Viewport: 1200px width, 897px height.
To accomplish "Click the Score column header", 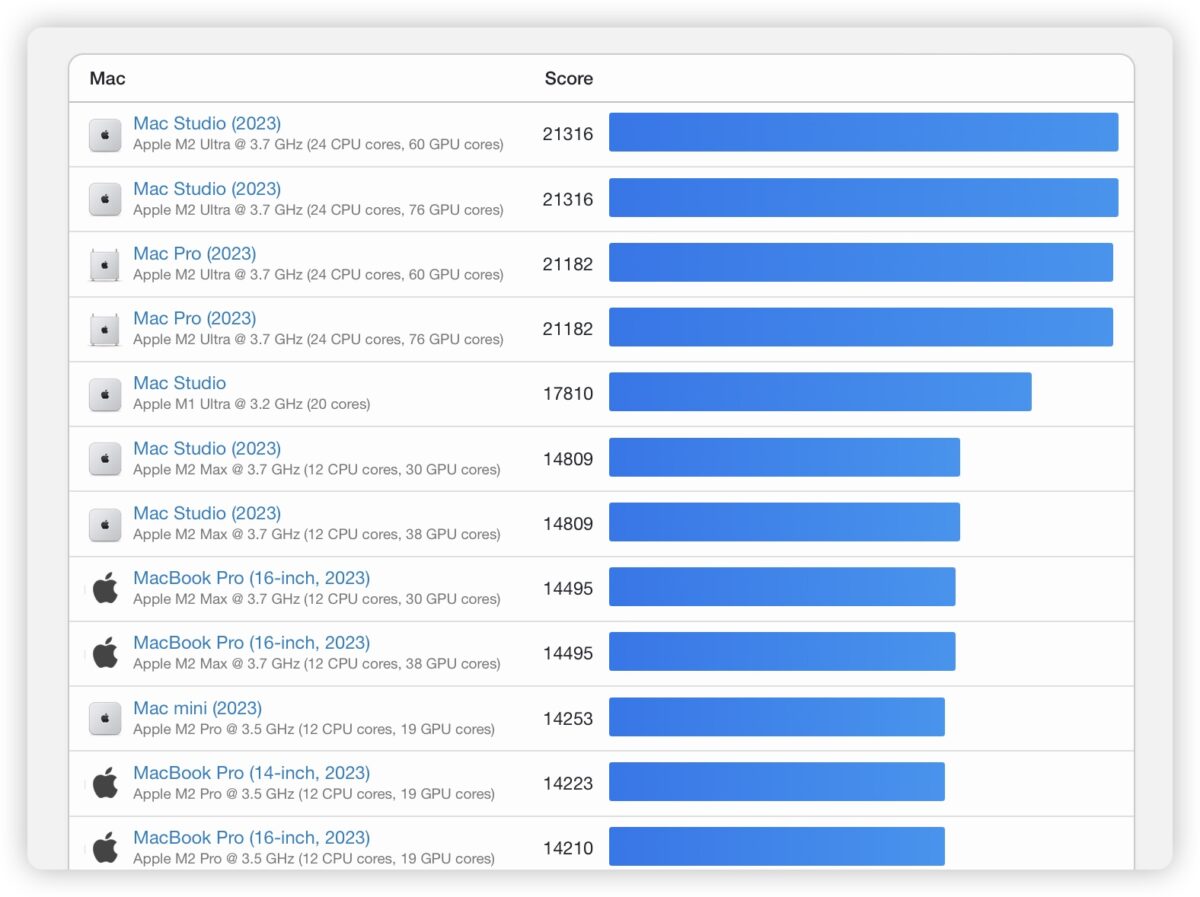I will pos(569,79).
